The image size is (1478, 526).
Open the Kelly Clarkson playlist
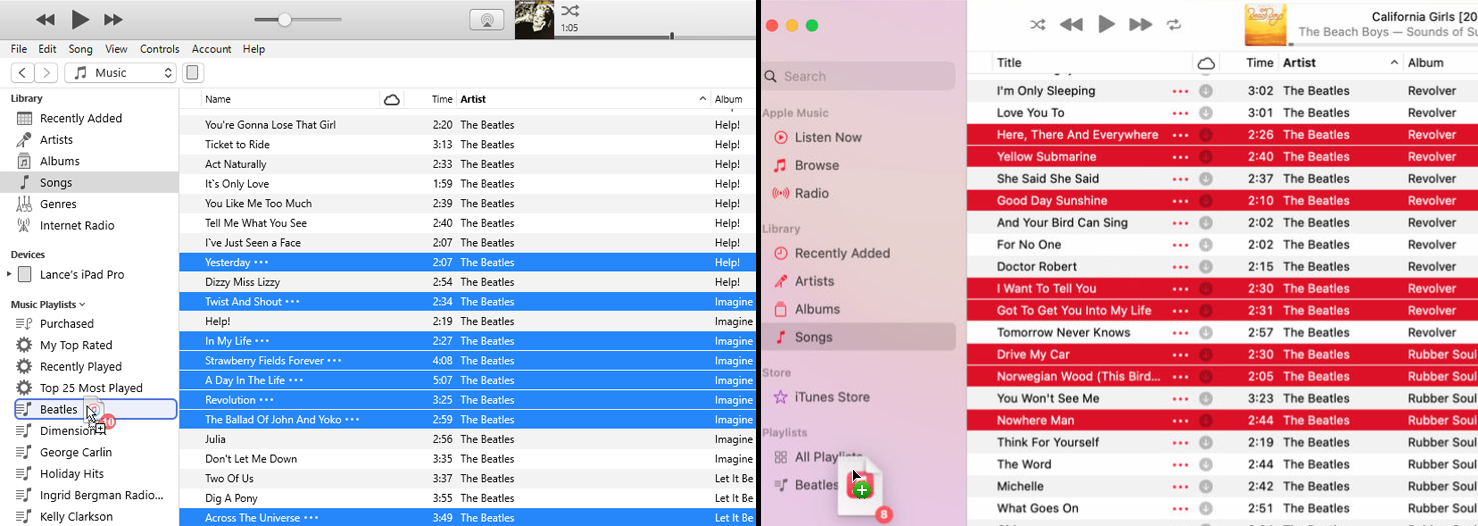(76, 516)
